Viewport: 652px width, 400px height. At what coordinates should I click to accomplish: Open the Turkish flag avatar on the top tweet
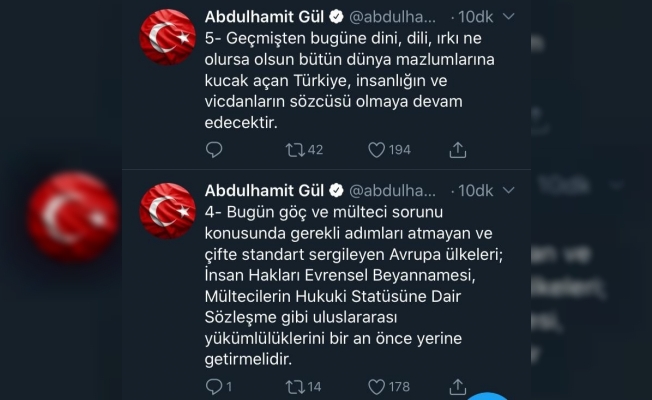169,39
